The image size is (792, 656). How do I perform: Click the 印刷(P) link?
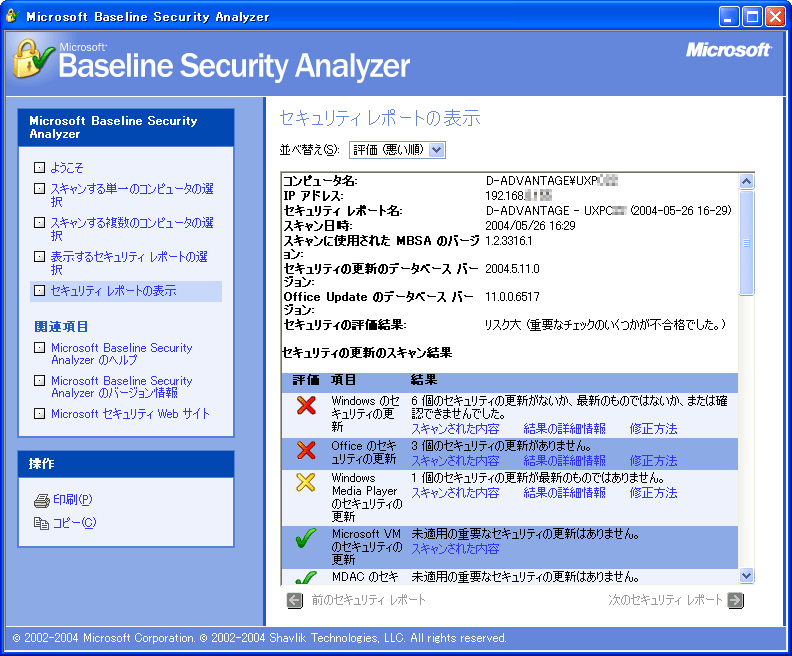[73, 499]
